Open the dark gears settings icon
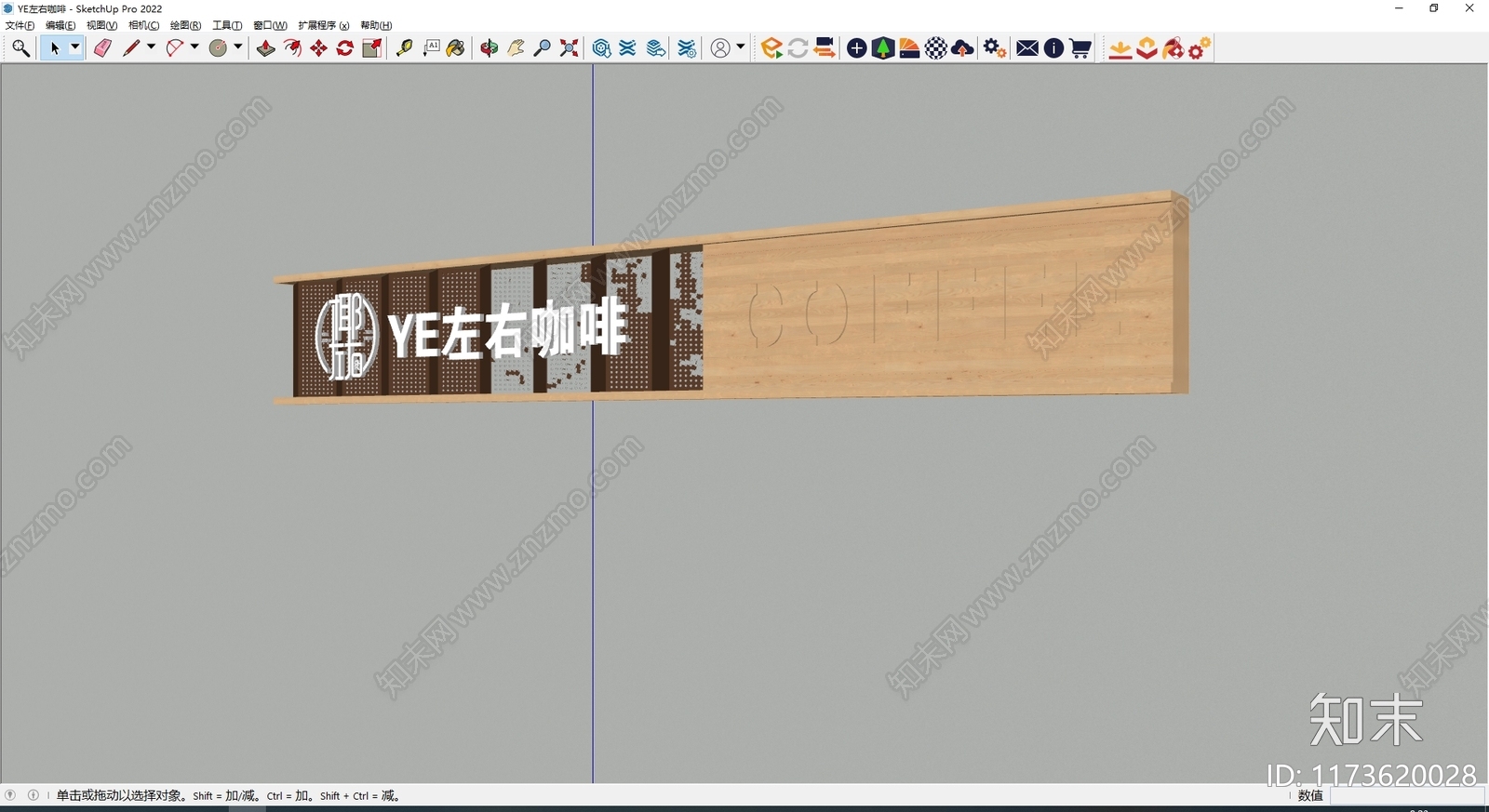Viewport: 1489px width, 812px height. coord(995,48)
